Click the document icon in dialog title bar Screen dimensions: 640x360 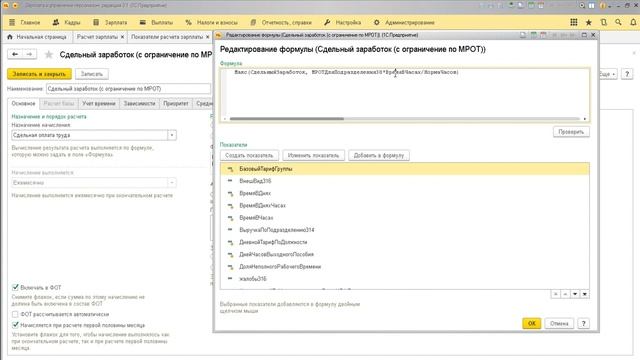[x=523, y=35]
